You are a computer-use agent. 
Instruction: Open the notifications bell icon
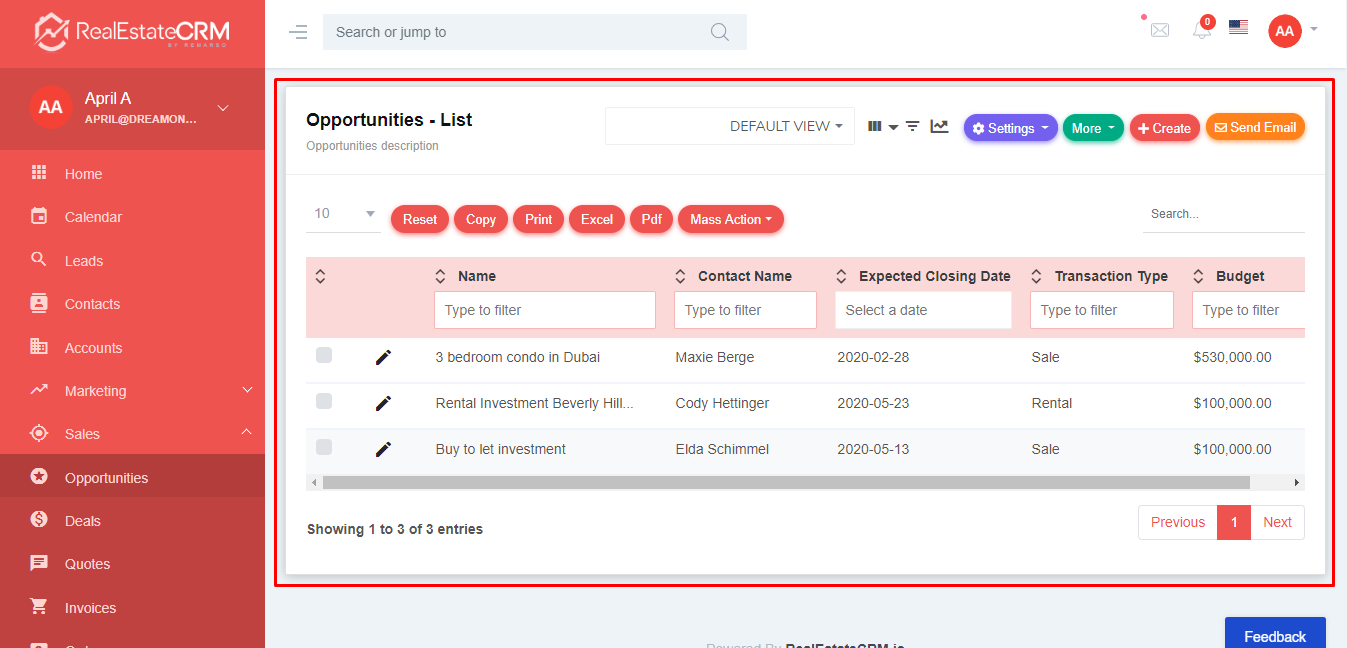tap(1202, 31)
